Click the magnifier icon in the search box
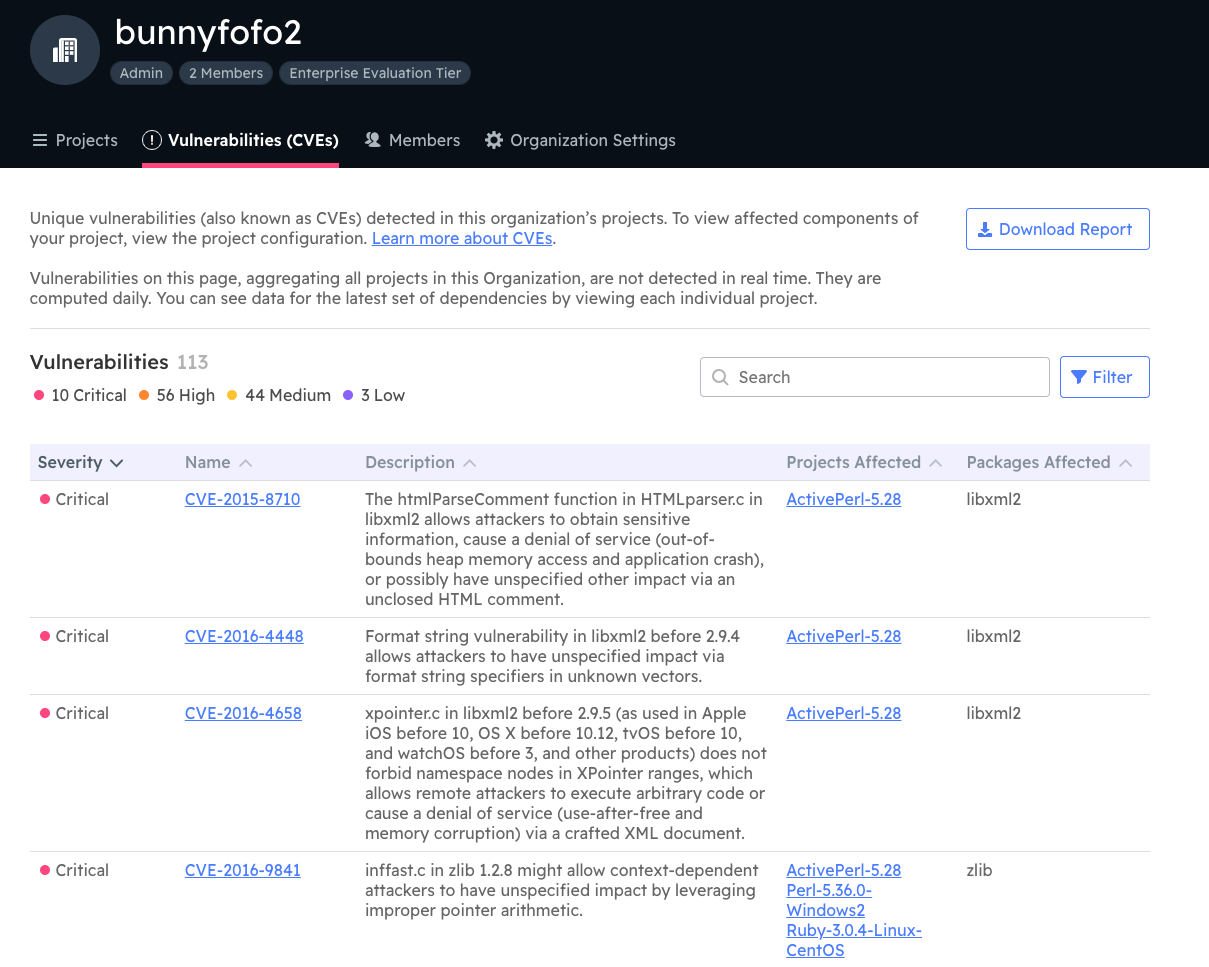 coord(720,377)
